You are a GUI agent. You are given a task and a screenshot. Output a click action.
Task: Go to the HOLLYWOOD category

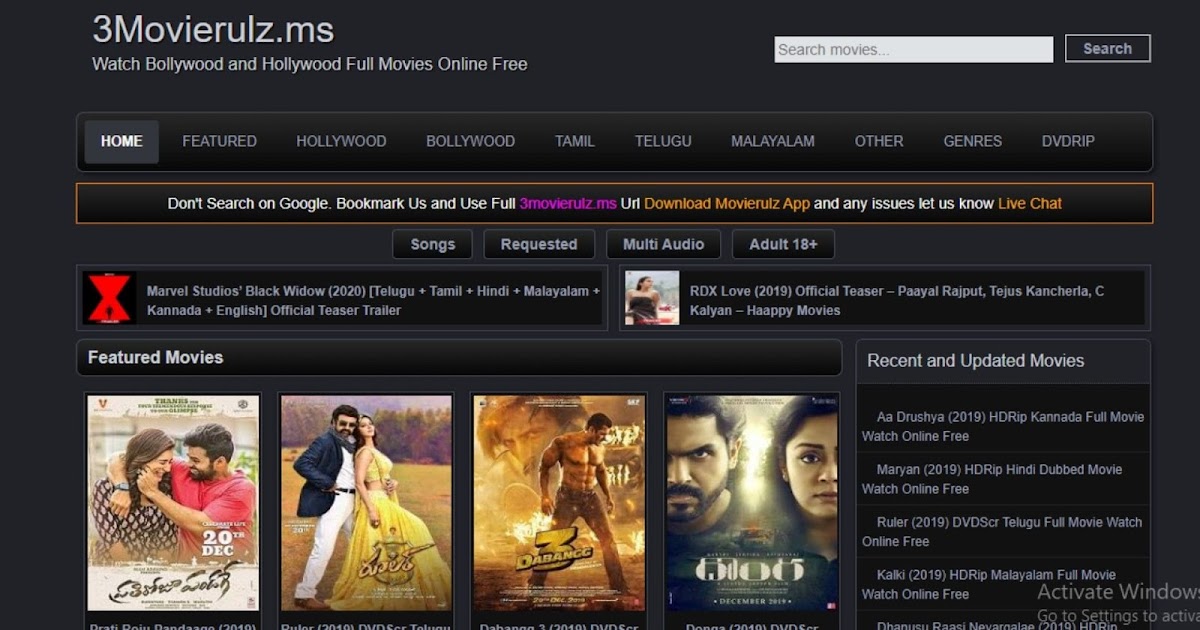[341, 141]
